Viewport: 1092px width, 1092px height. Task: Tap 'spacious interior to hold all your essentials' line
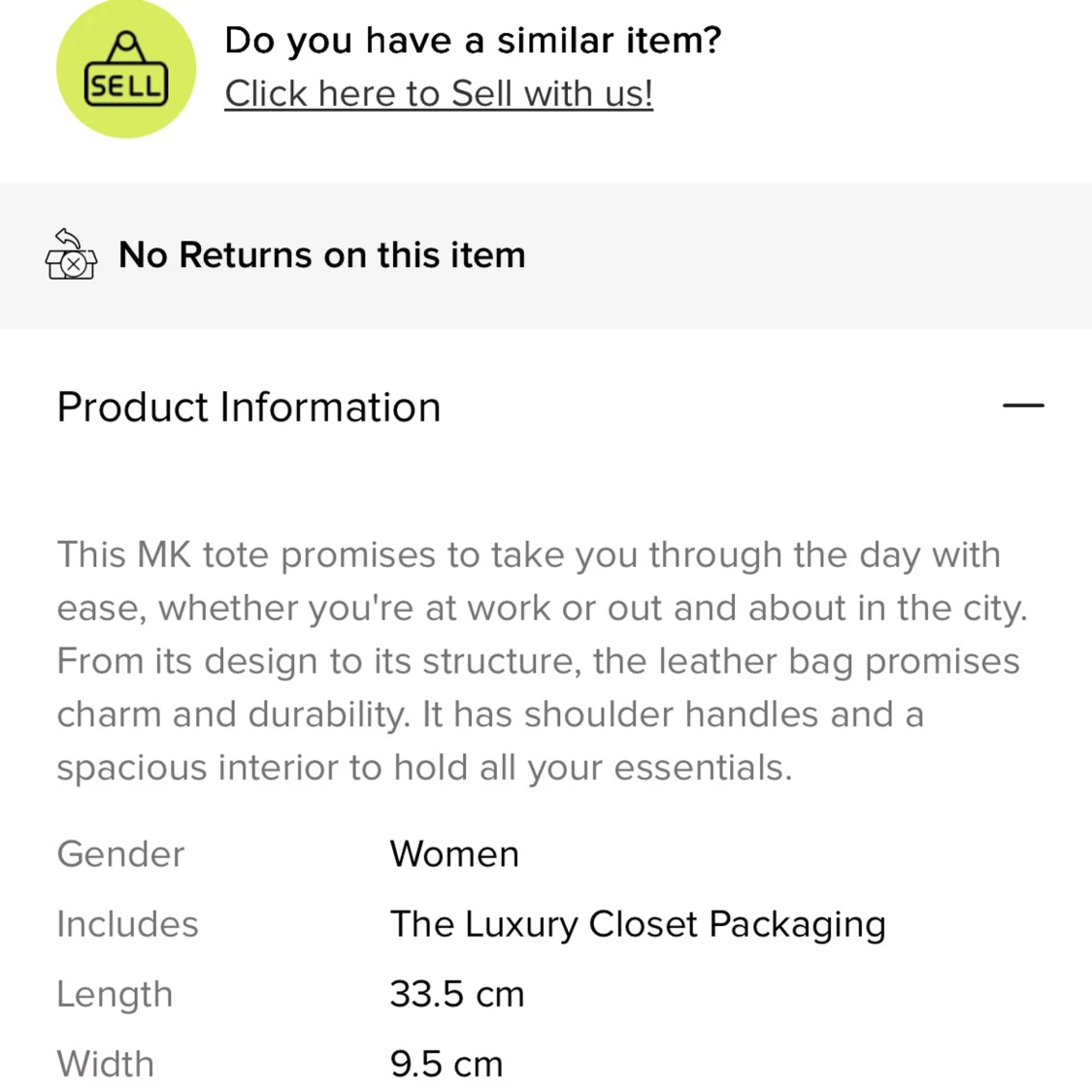tap(424, 768)
